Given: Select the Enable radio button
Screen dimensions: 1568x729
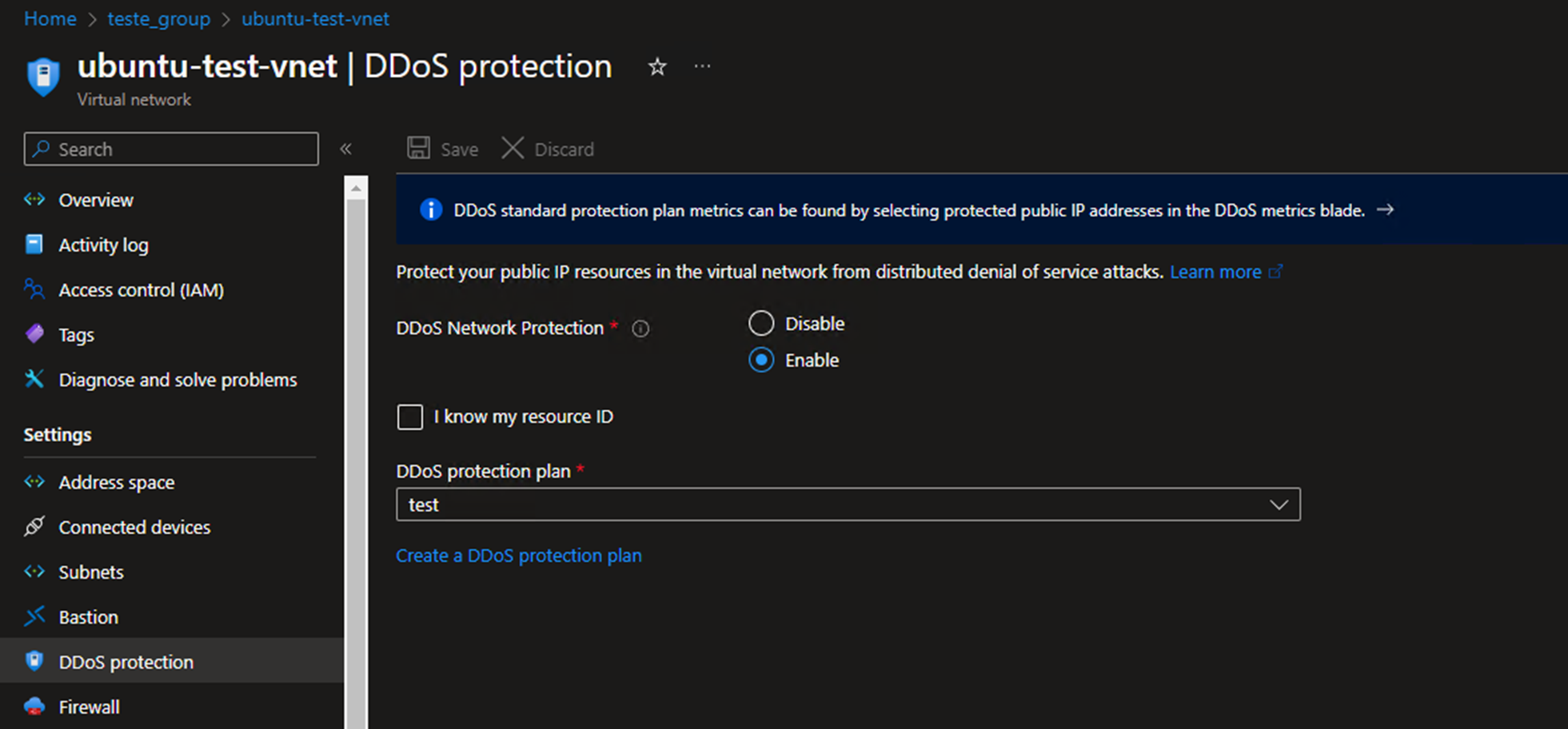Looking at the screenshot, I should click(x=761, y=360).
